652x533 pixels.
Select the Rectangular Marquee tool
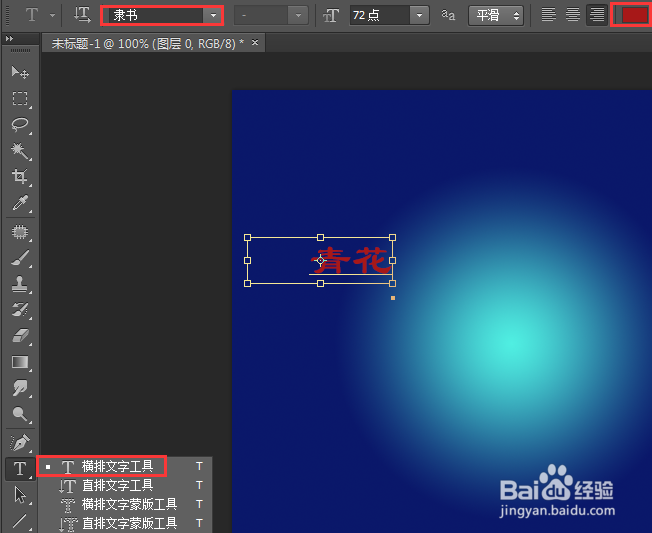20,99
